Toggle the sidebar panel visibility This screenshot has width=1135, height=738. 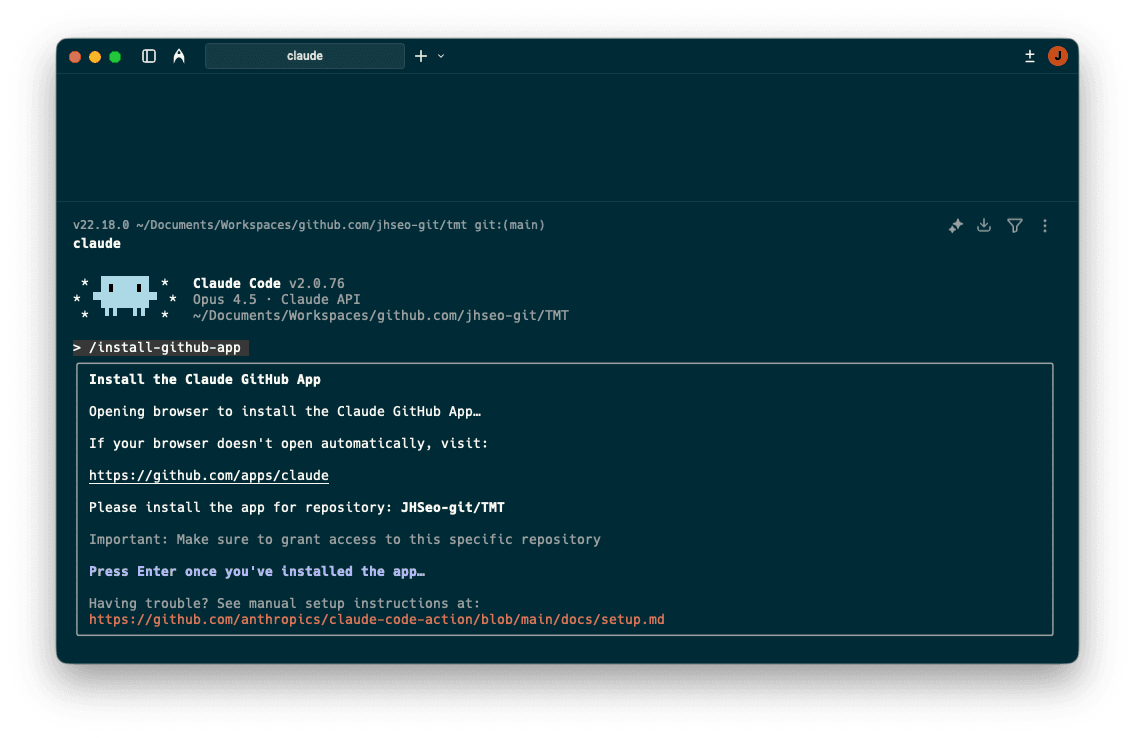pos(148,56)
